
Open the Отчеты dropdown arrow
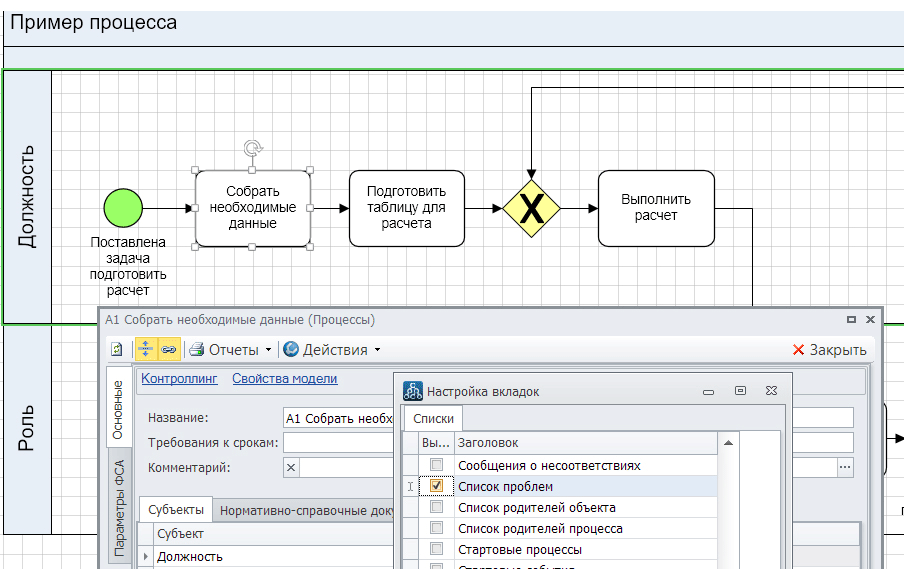tap(268, 350)
